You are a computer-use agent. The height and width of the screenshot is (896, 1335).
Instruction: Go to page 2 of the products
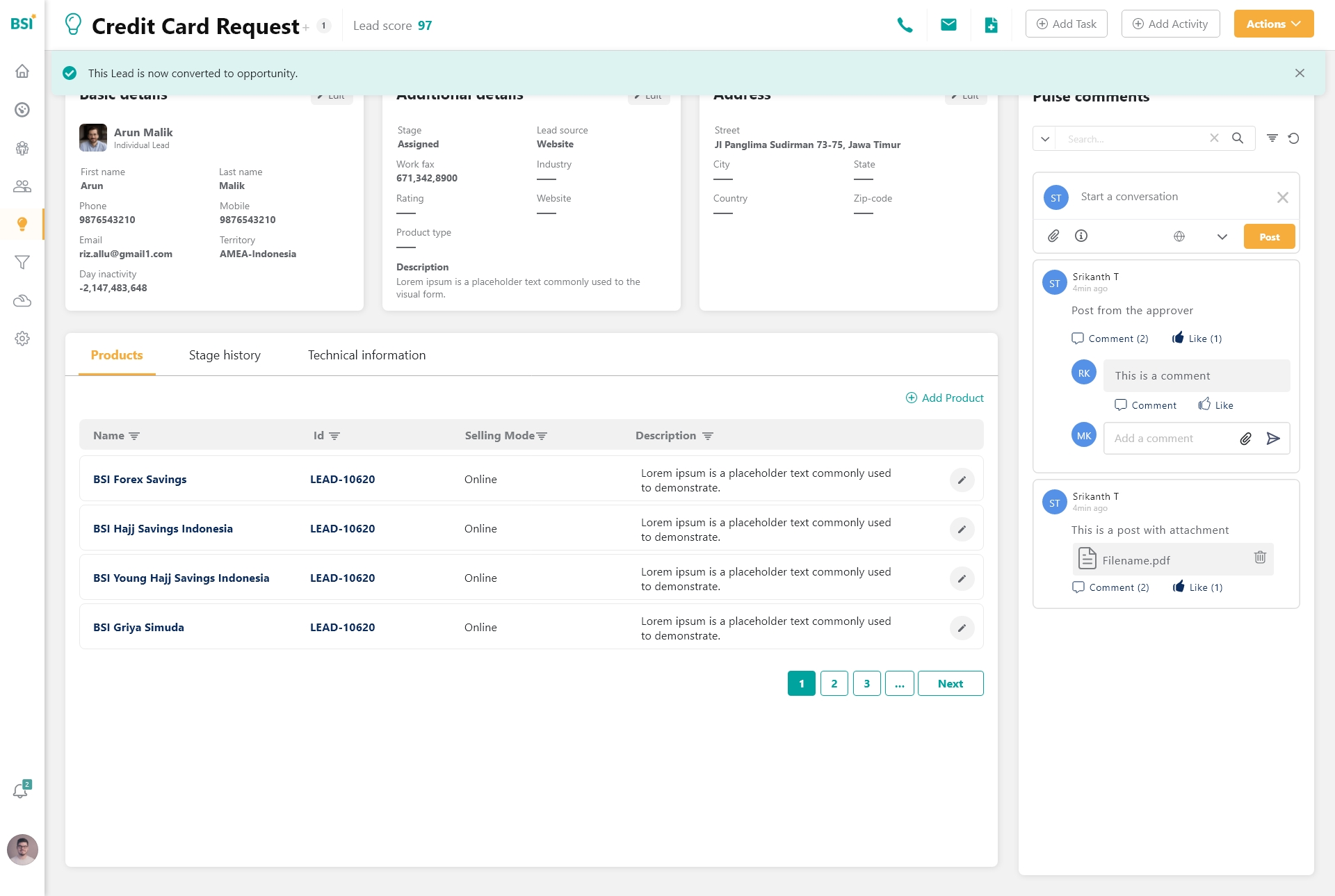pyautogui.click(x=834, y=683)
